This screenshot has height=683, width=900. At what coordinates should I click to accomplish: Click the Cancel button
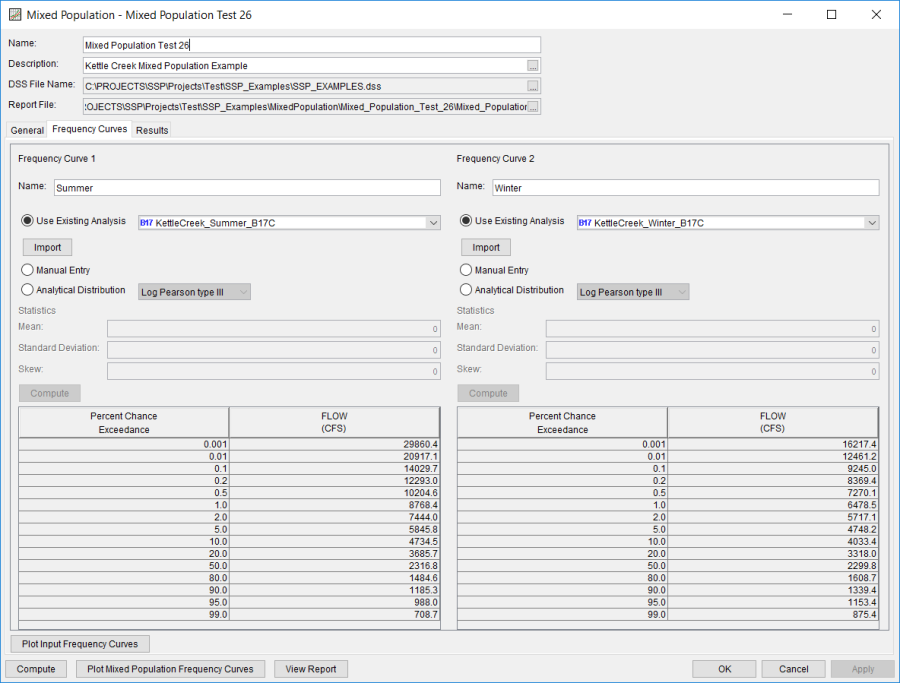[793, 669]
